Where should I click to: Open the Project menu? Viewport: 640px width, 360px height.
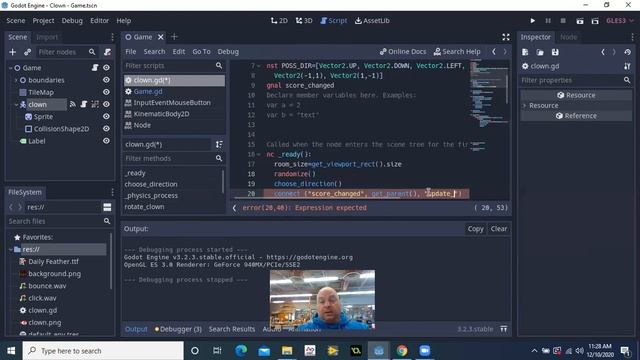[43, 20]
